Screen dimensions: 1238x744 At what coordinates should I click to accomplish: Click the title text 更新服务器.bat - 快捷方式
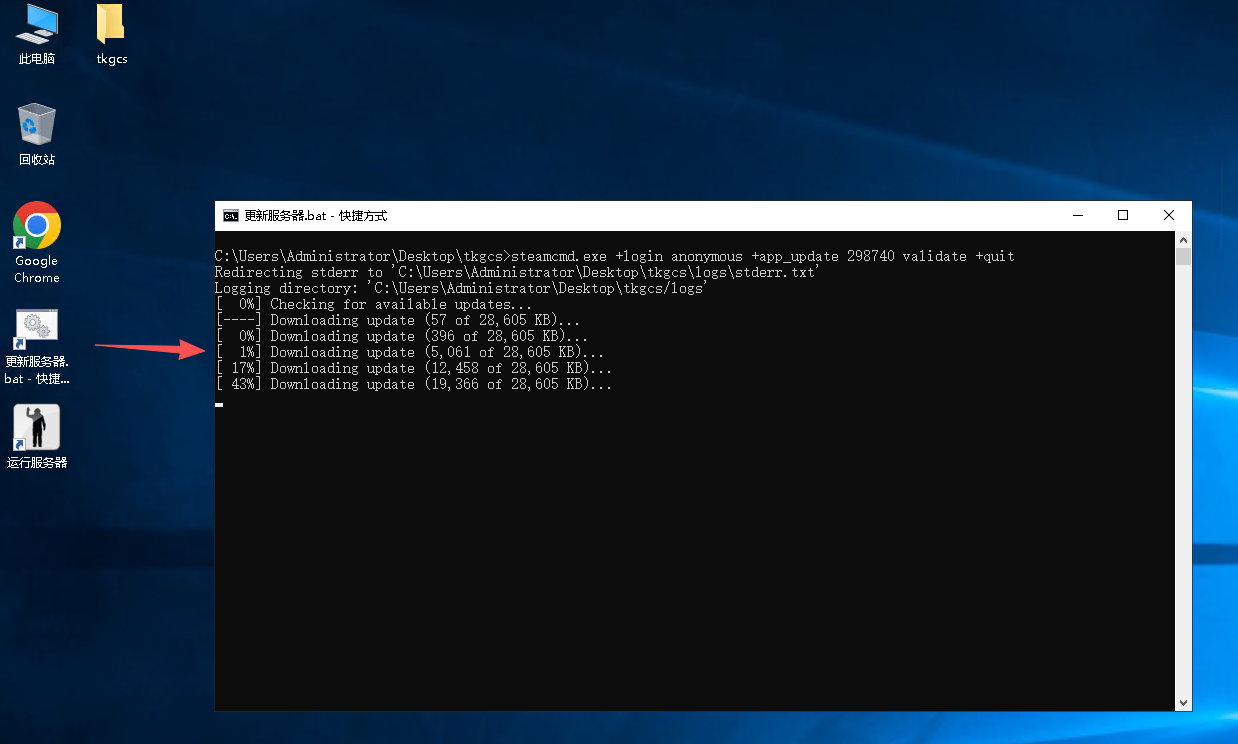pyautogui.click(x=315, y=216)
